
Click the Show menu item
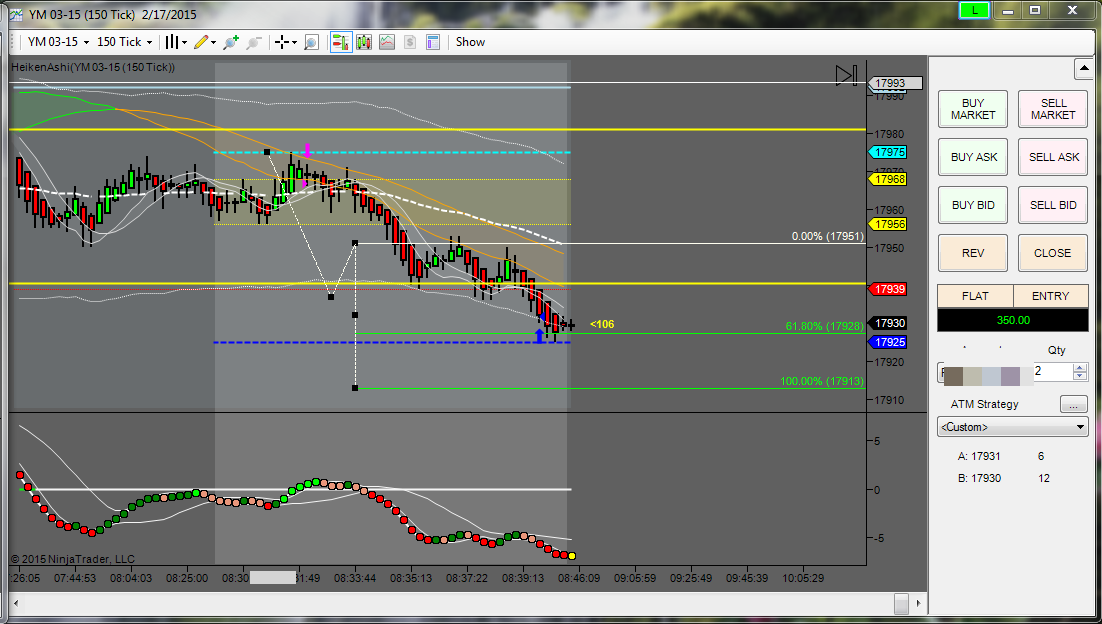470,42
